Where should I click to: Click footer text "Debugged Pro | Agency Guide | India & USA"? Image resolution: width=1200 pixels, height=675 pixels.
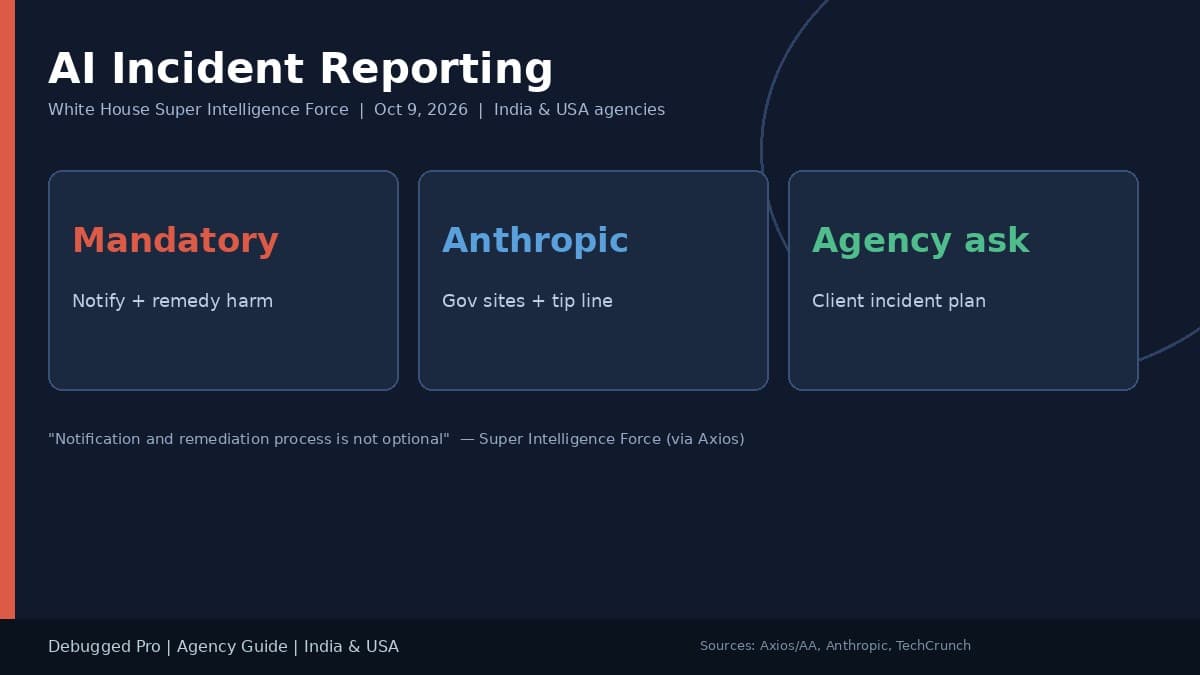click(x=223, y=647)
